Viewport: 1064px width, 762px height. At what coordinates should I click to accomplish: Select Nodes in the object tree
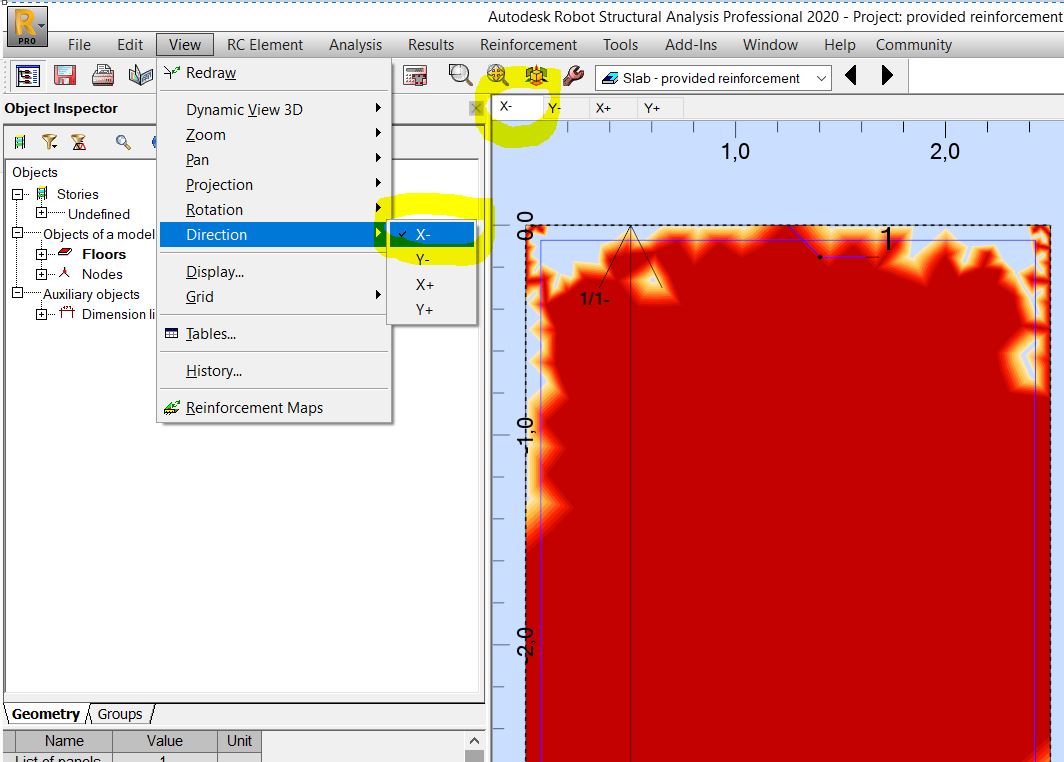click(102, 274)
